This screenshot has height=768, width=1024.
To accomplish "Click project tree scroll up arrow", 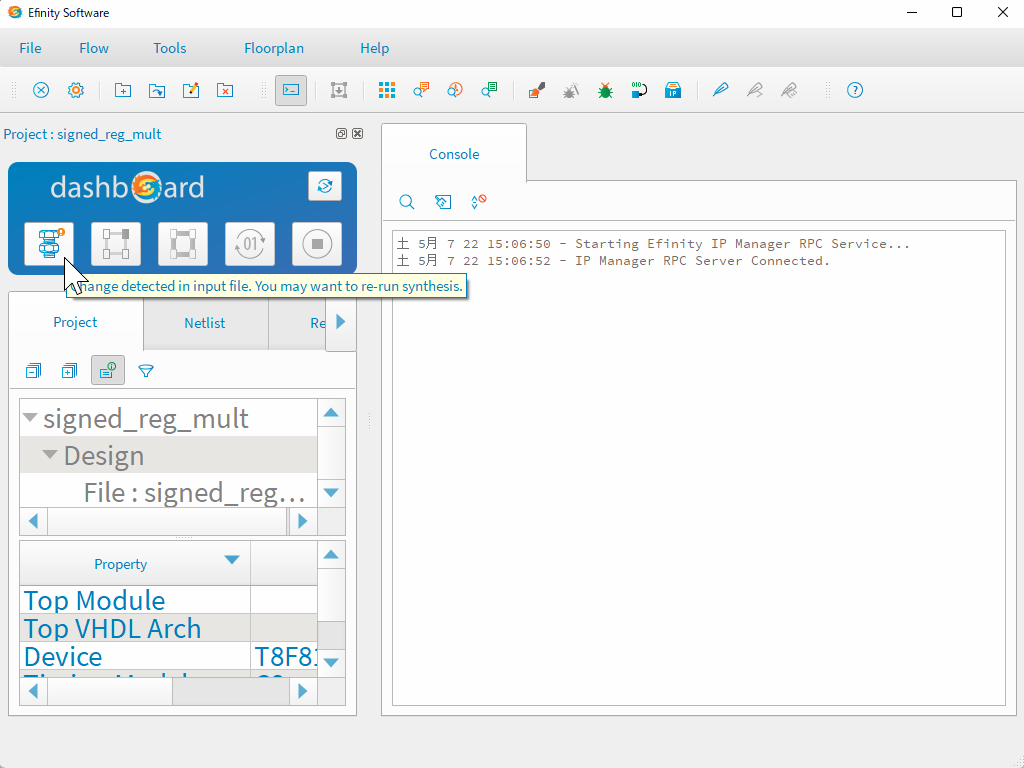I will pyautogui.click(x=331, y=412).
